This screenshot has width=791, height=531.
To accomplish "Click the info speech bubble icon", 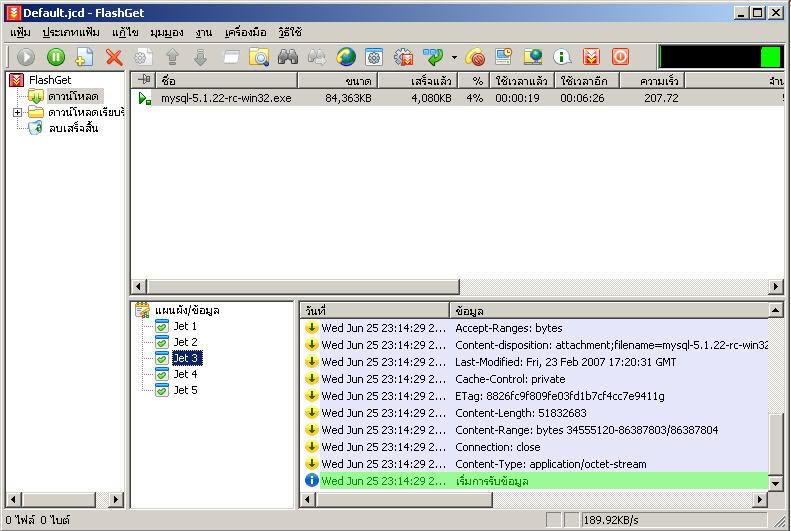I will pos(561,57).
